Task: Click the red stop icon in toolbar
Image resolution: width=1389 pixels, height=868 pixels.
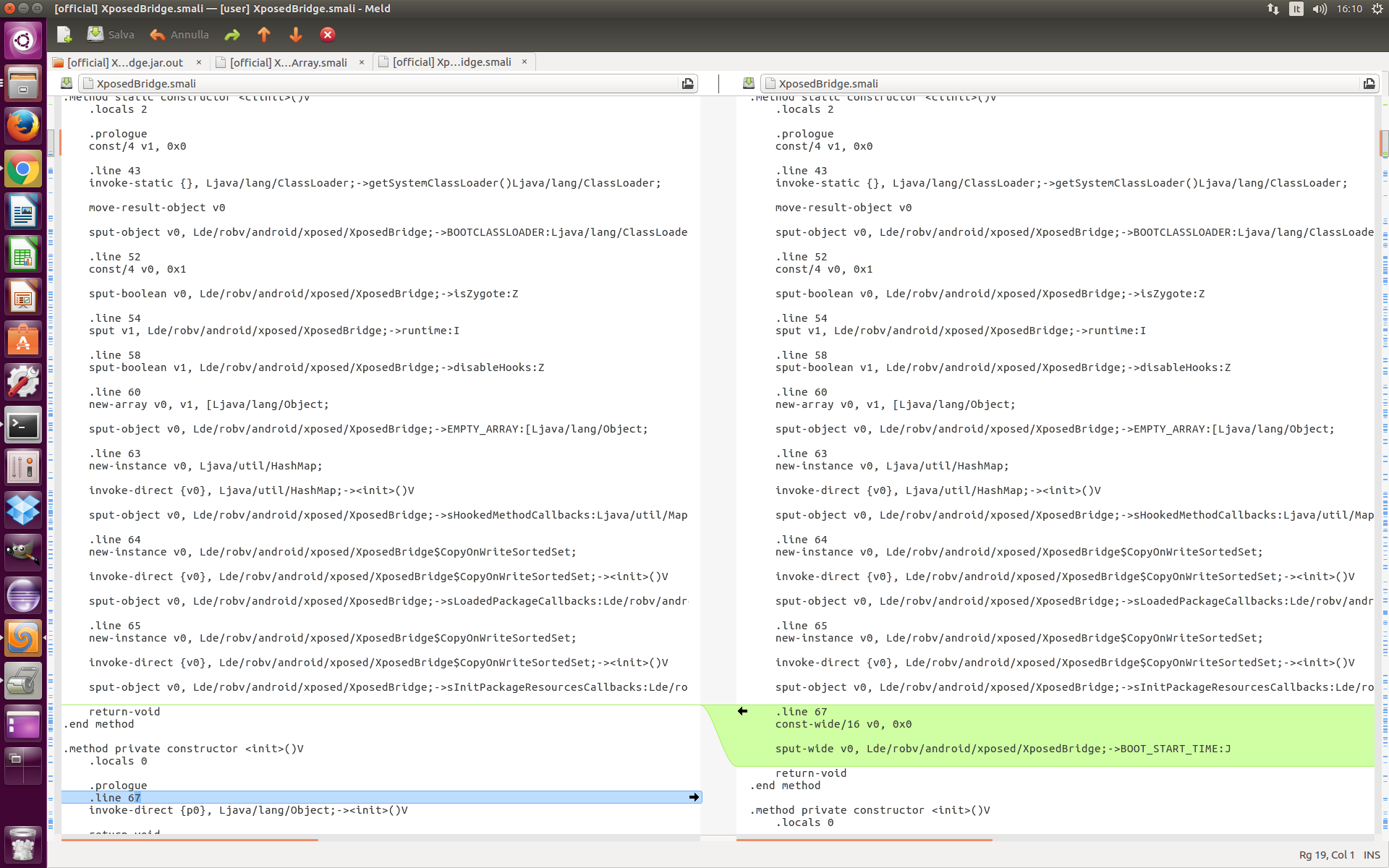Action: tap(328, 35)
